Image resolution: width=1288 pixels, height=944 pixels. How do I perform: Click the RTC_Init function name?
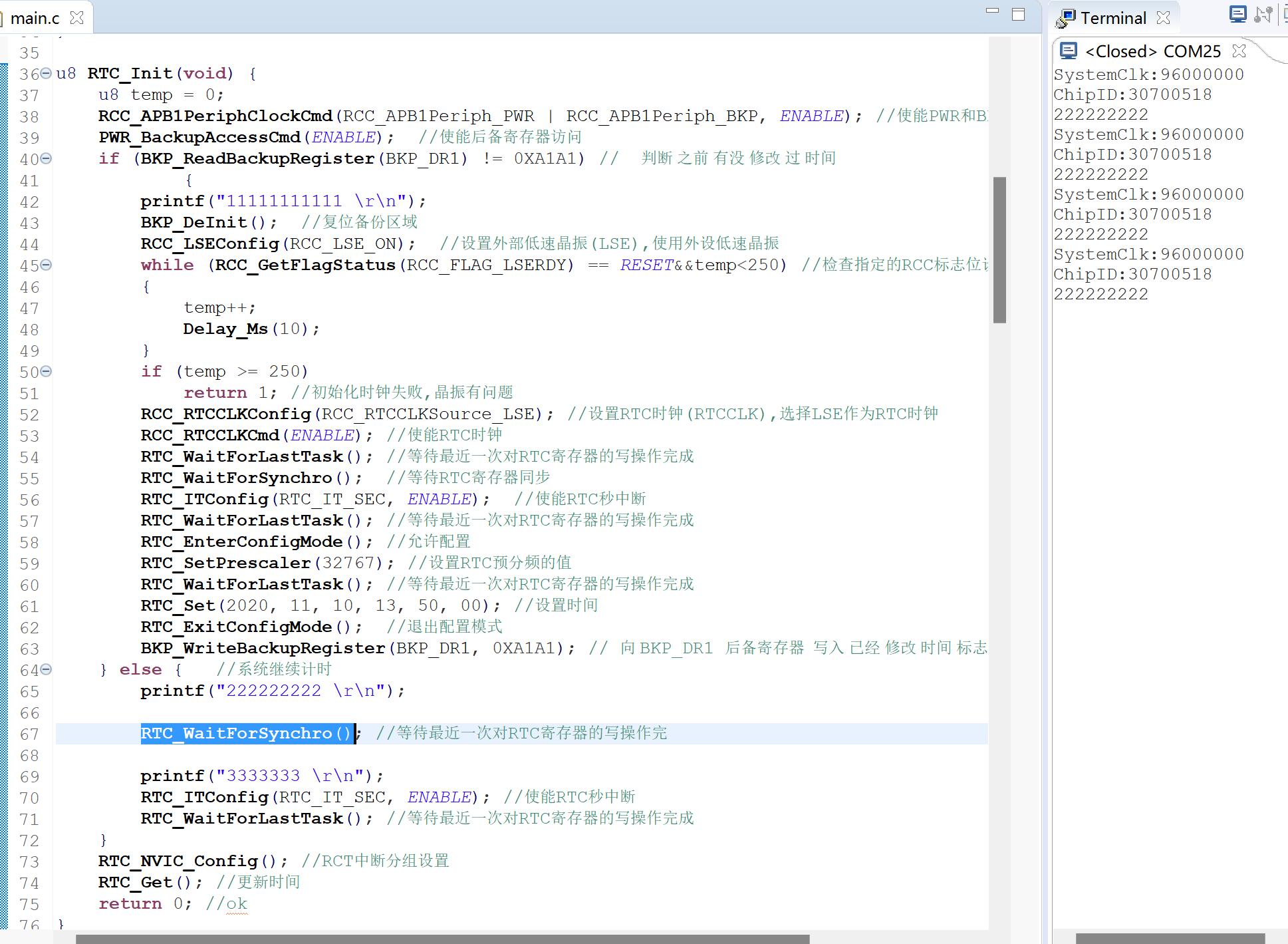tap(130, 73)
